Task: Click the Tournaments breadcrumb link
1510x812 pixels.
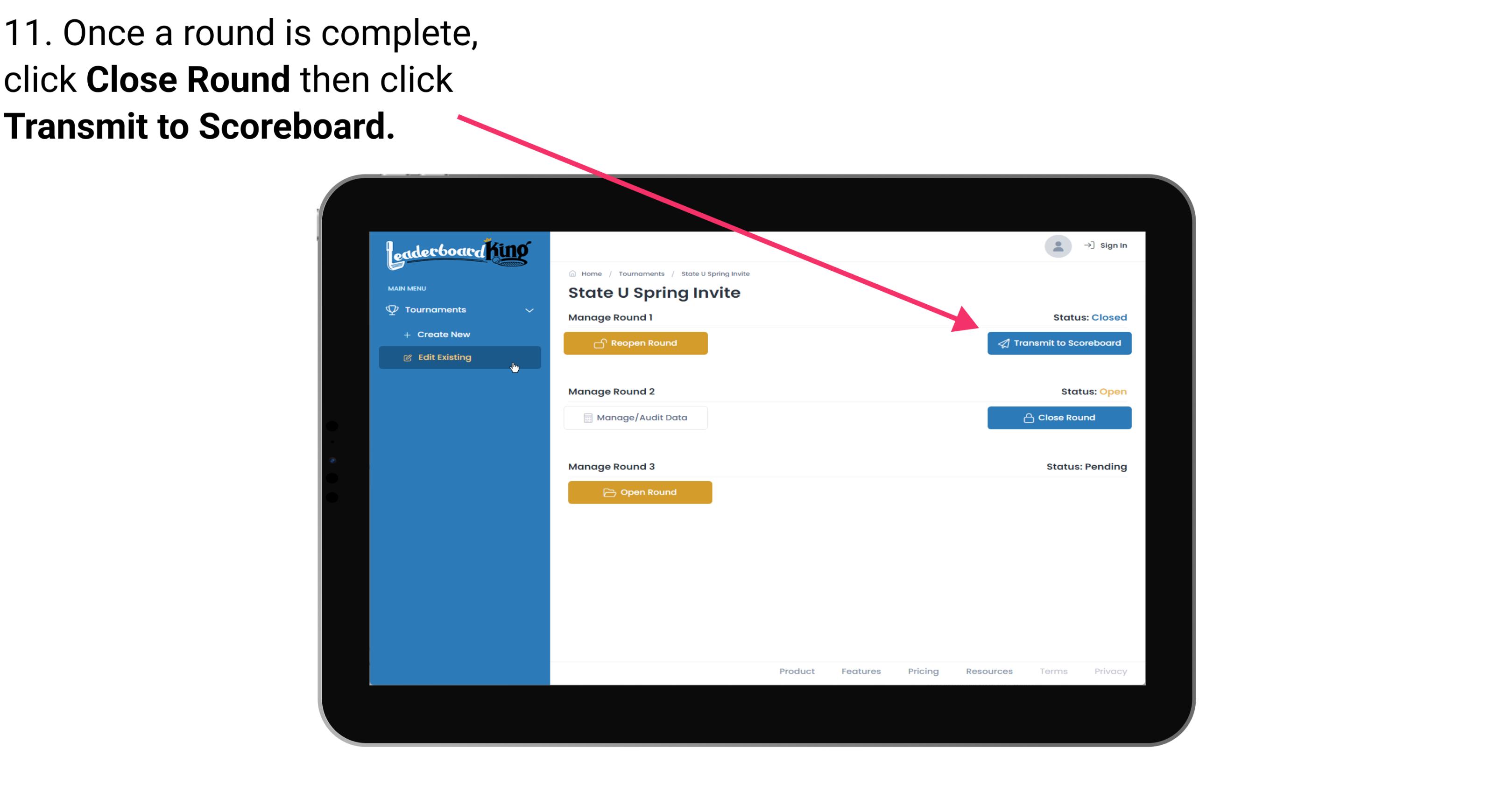Action: click(x=641, y=273)
